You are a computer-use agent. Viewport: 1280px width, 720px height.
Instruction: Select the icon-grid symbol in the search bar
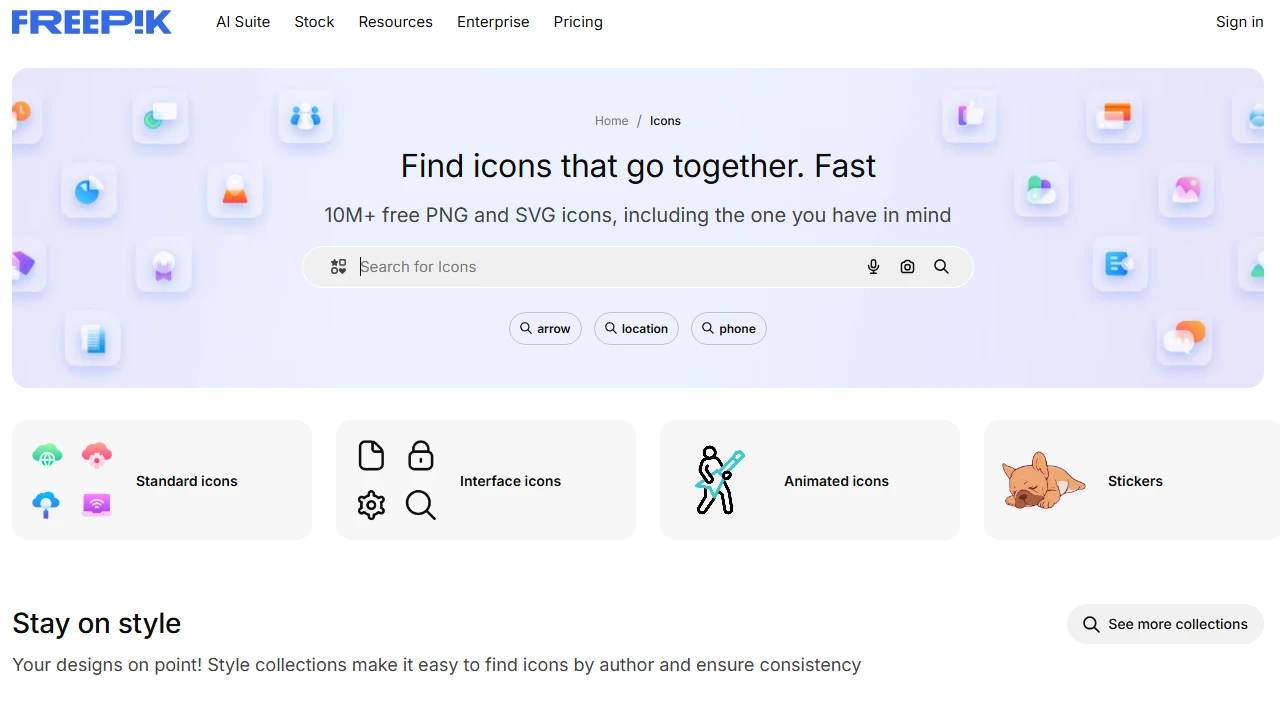(x=338, y=266)
